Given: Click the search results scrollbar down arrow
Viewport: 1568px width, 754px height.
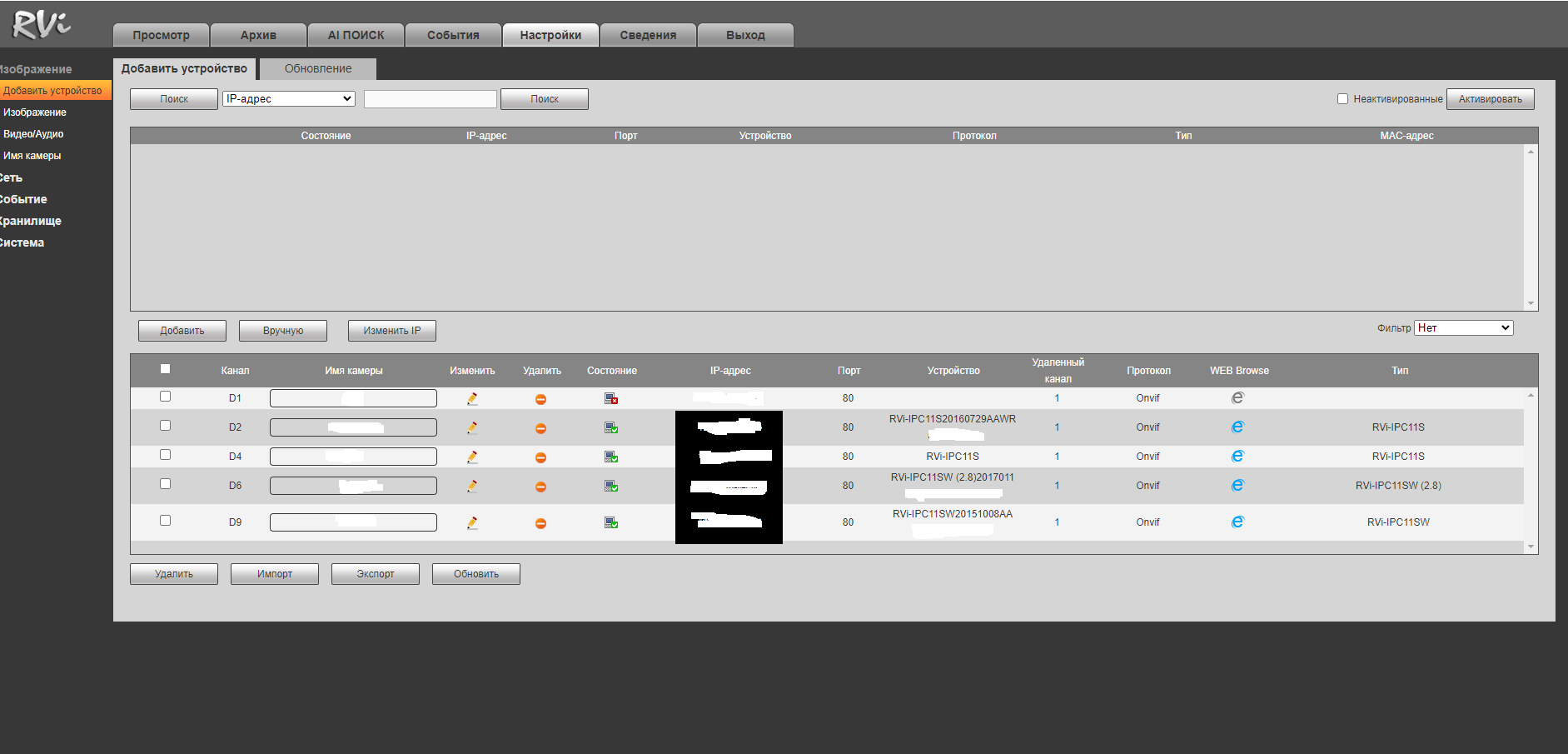Looking at the screenshot, I should pos(1531,303).
